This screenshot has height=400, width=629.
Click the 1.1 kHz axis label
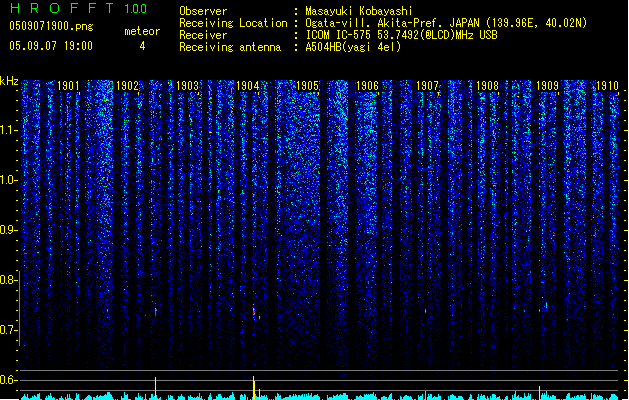(x=8, y=130)
